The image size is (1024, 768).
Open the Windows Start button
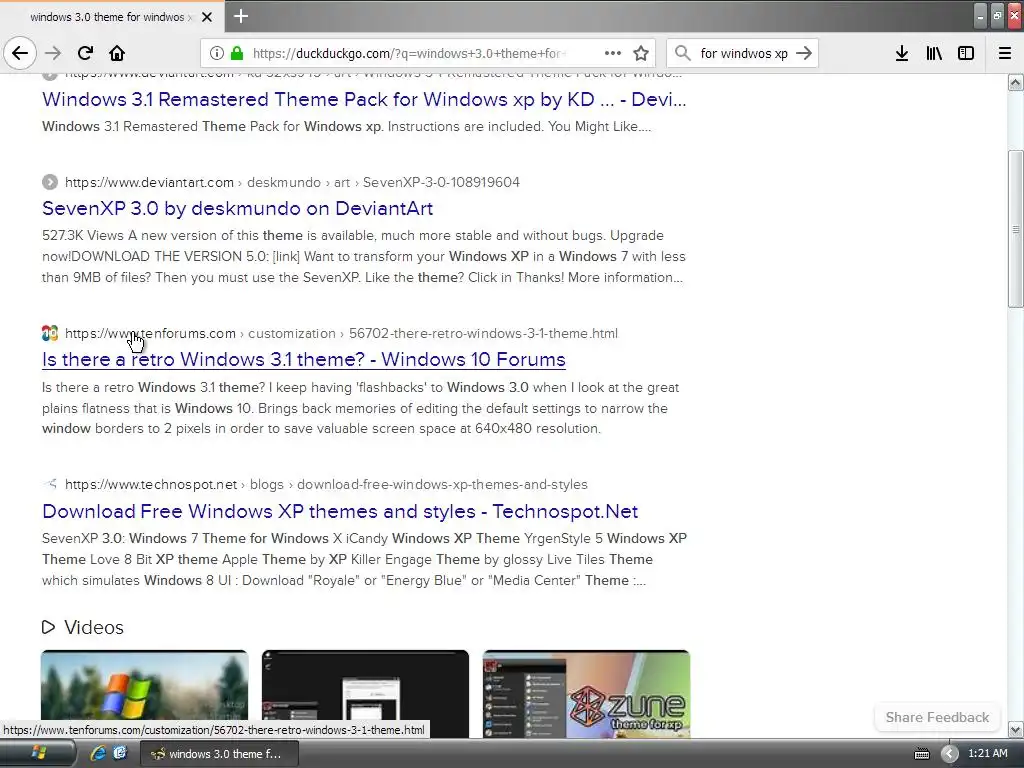click(38, 754)
